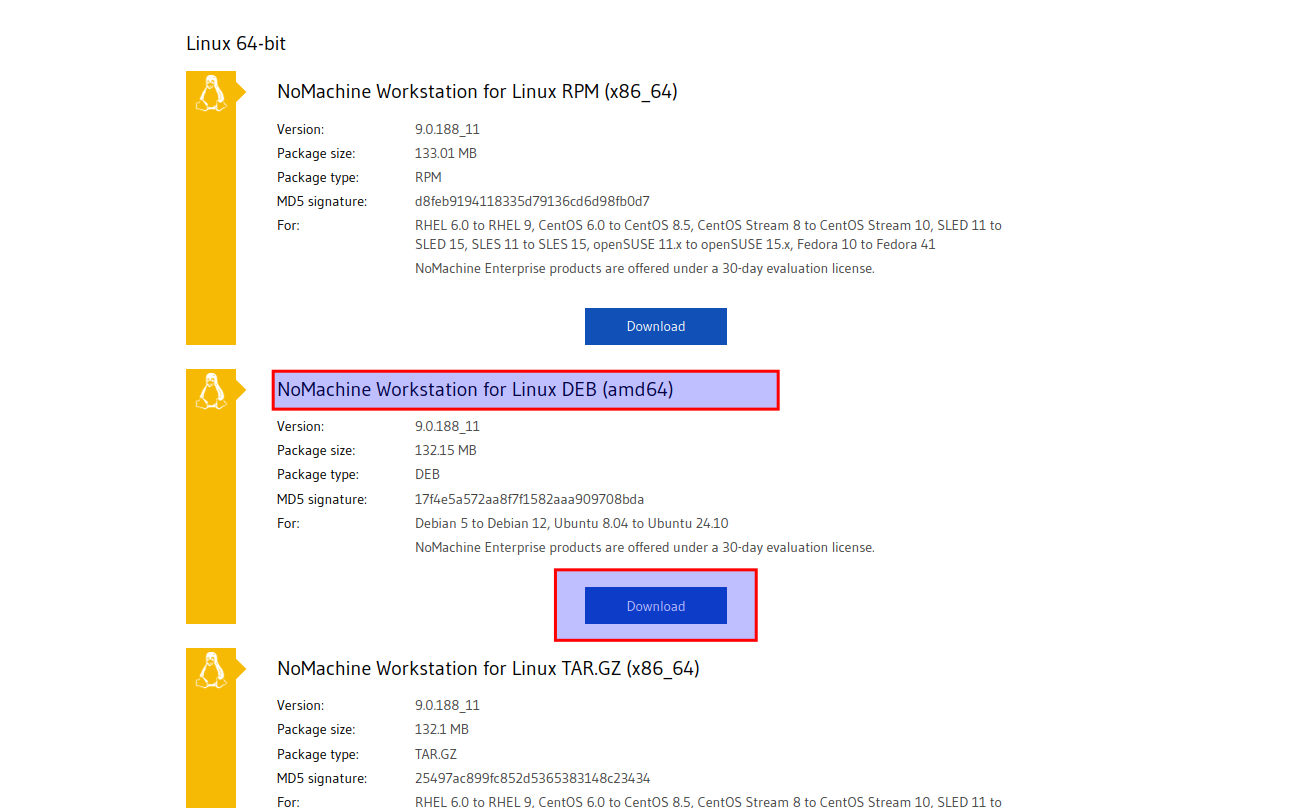The image size is (1308, 808).
Task: Download the Linux RPM (x86_64) package
Action: pyautogui.click(x=655, y=327)
